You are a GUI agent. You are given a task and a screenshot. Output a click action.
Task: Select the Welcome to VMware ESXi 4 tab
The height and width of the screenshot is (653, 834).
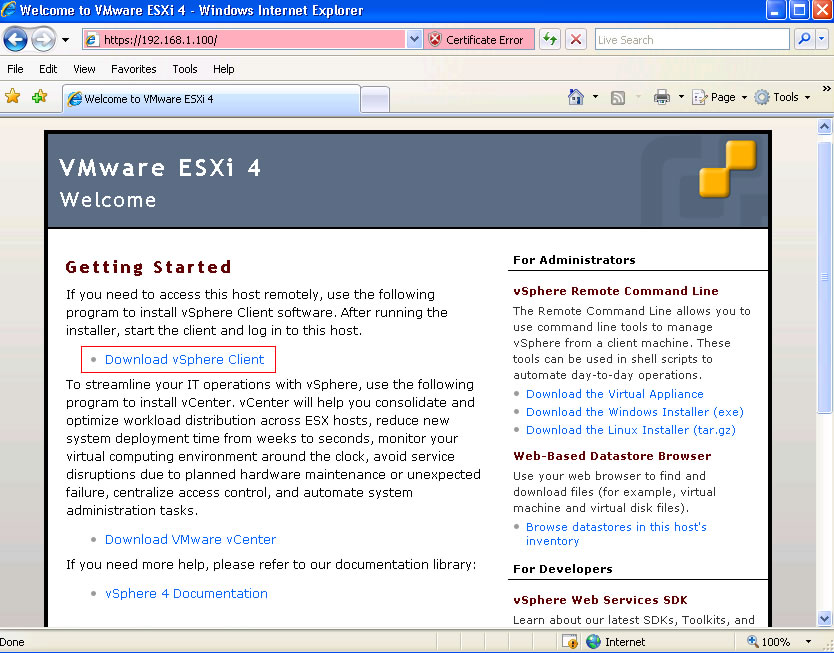coord(212,99)
